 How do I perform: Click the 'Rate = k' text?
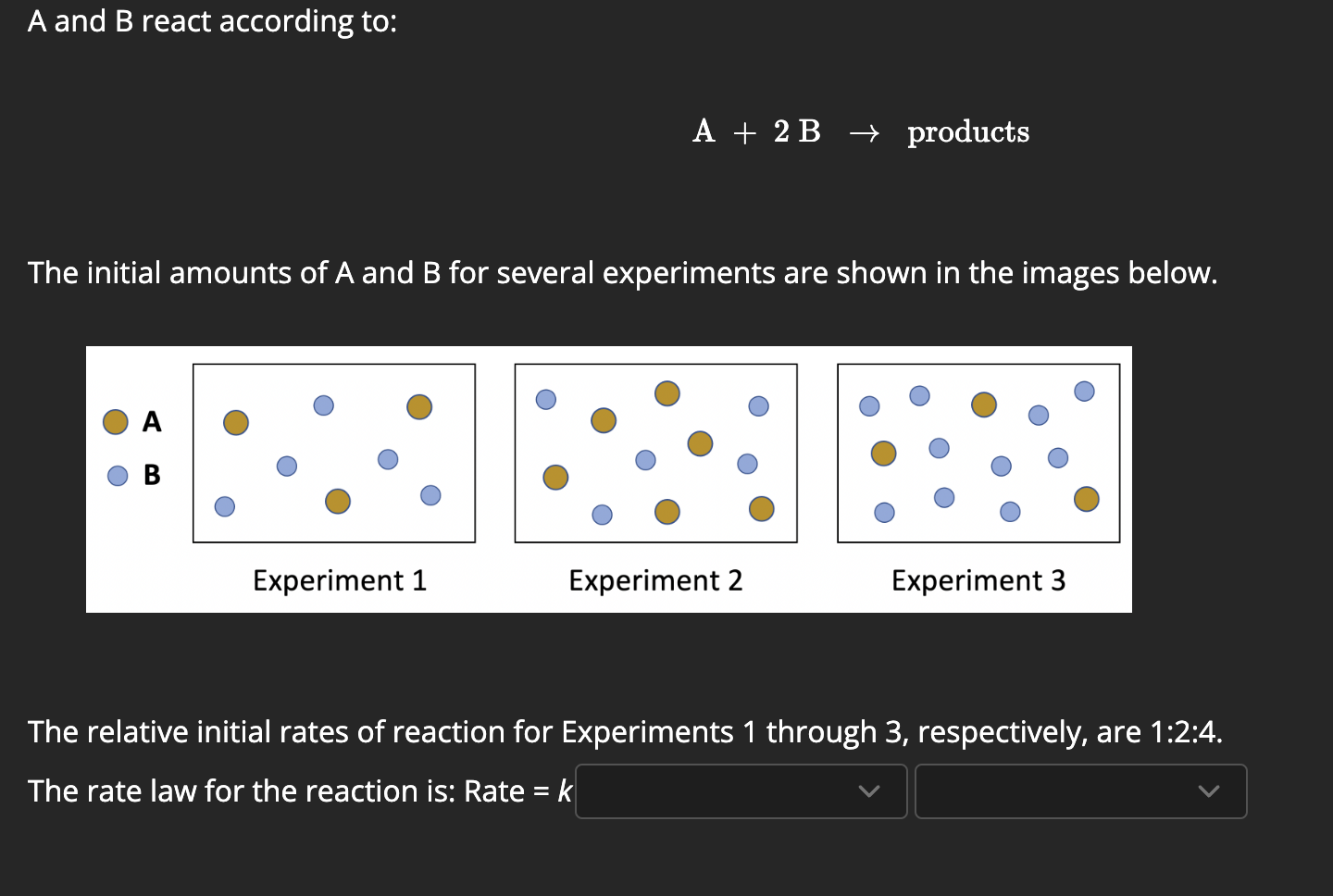point(518,791)
